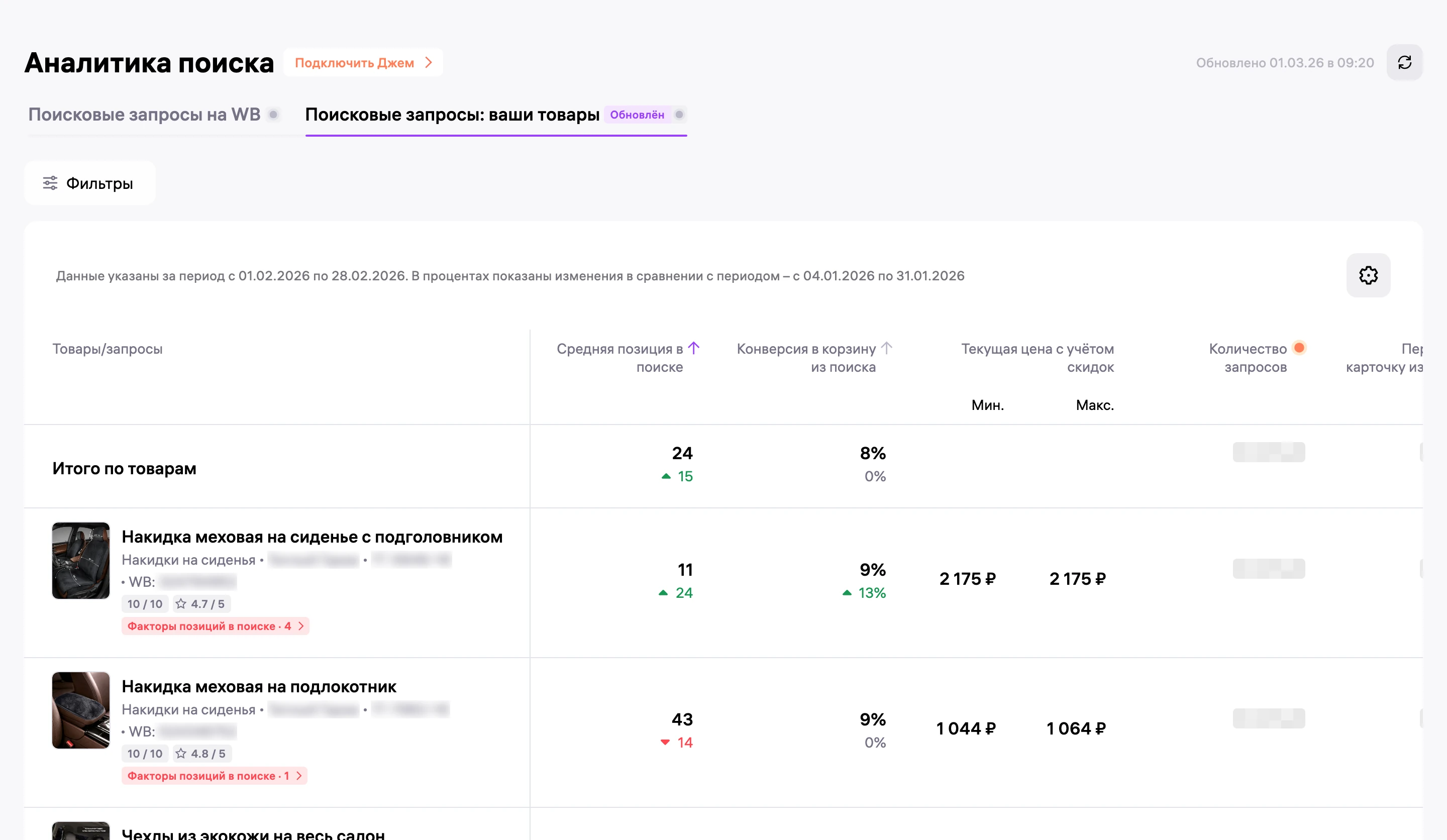
Task: Click info dot beside Поисковые запросы на WB
Action: pyautogui.click(x=274, y=115)
